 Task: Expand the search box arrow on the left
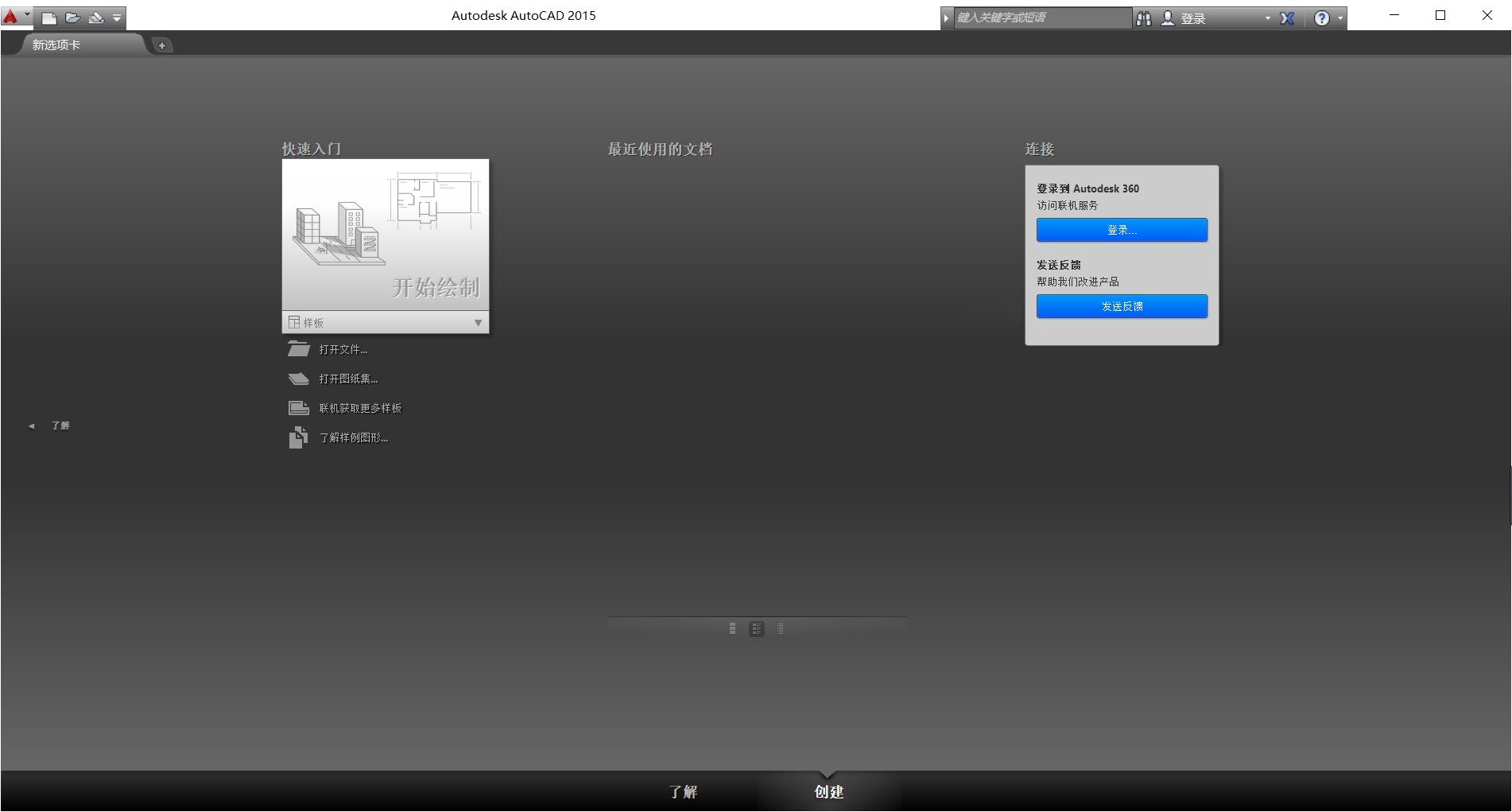click(947, 17)
